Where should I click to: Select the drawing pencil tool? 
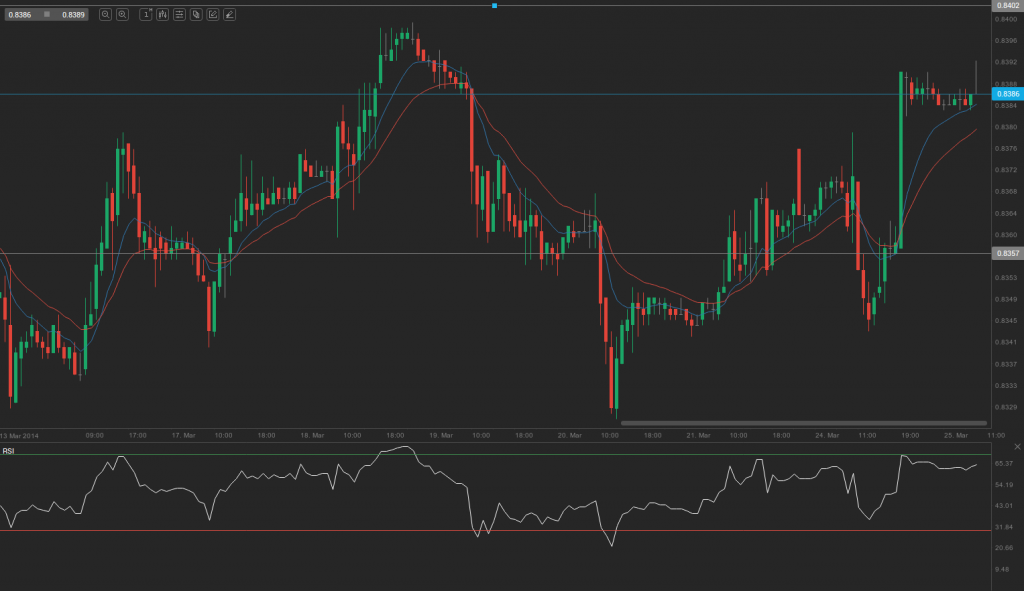[x=233, y=14]
